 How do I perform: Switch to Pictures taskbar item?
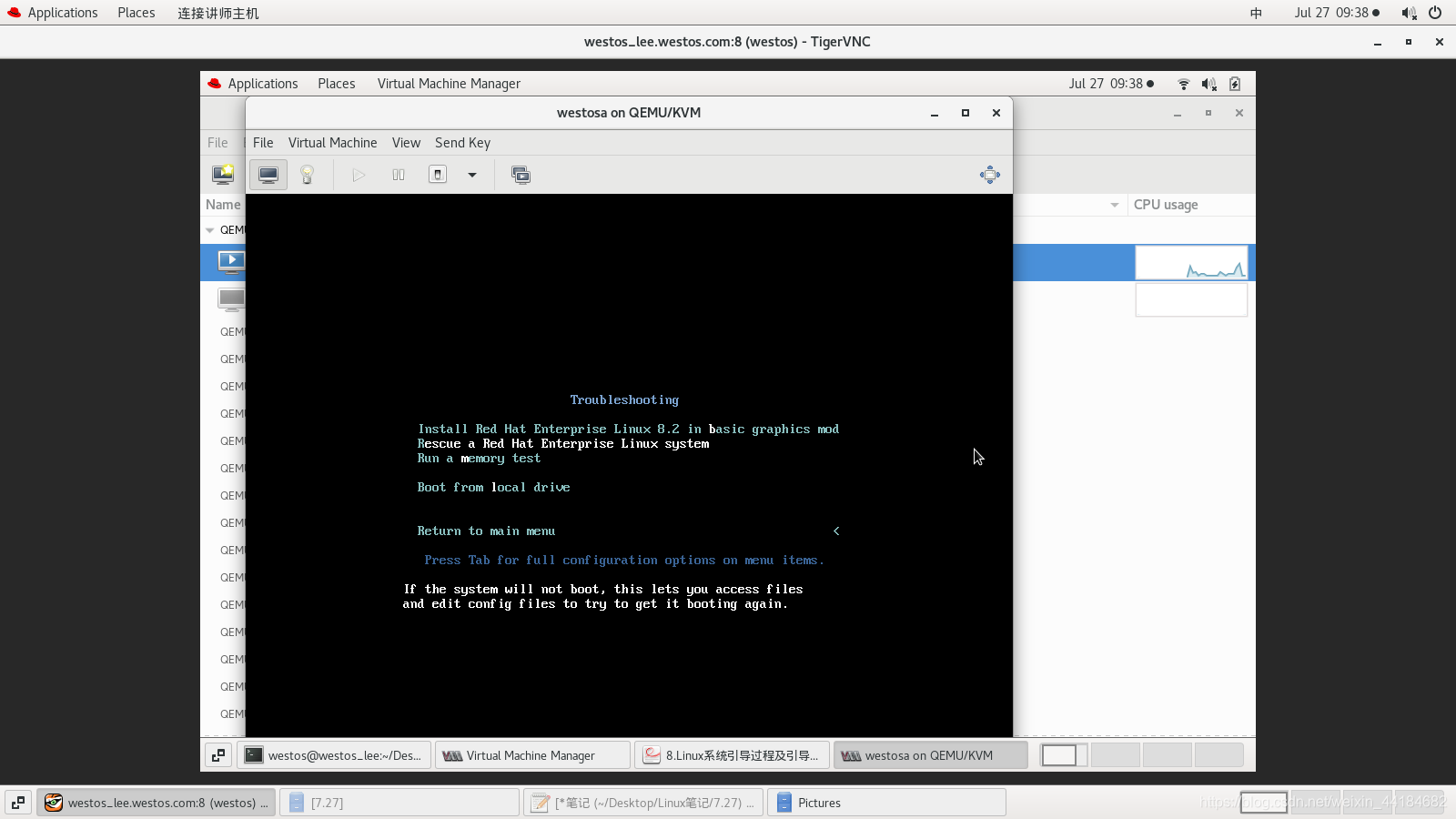[x=887, y=803]
